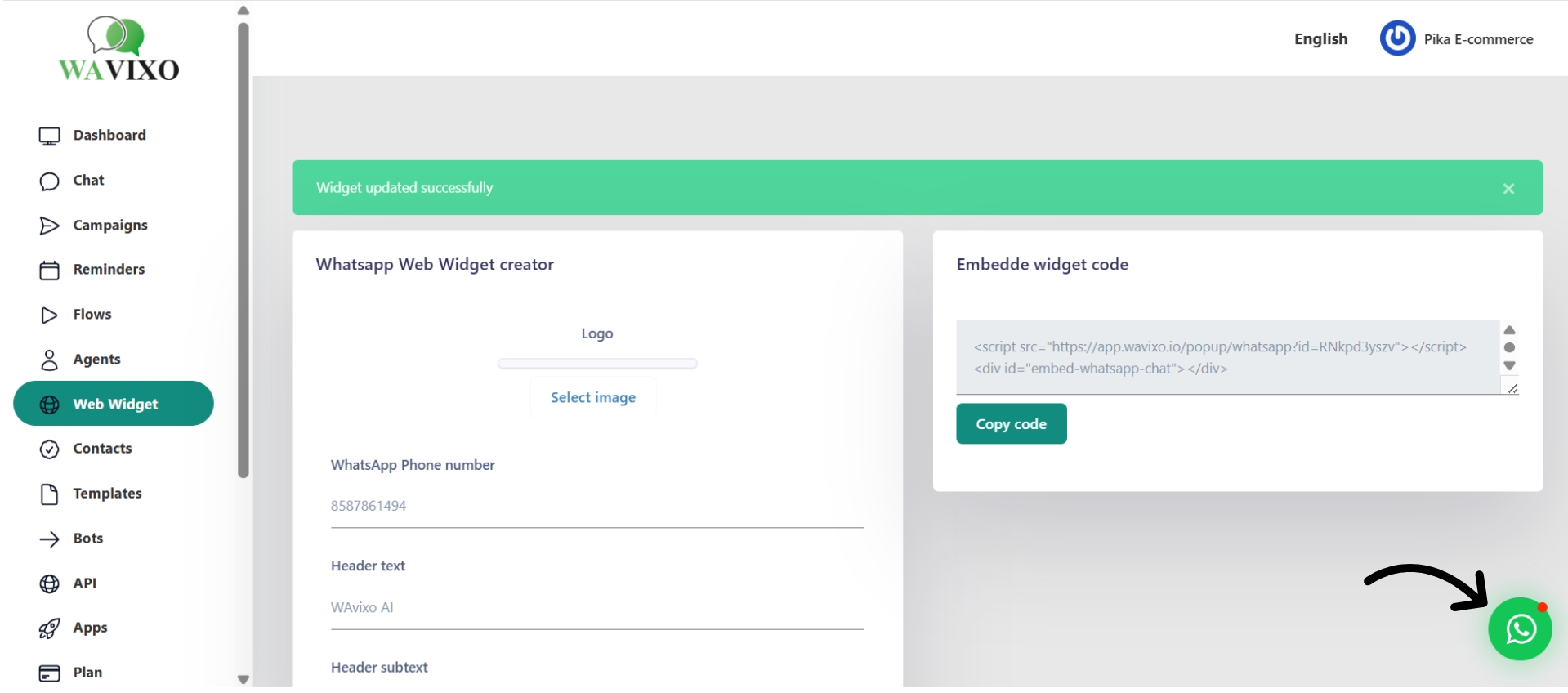Open the Pika E-commerce account menu
The width and height of the screenshot is (1568, 693).
[1478, 39]
